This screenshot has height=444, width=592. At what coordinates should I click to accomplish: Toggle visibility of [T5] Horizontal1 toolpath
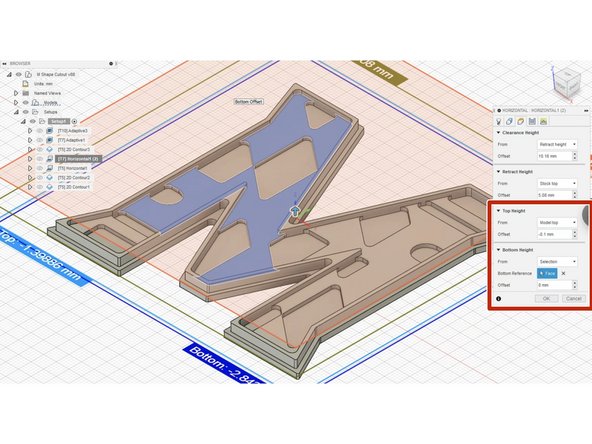click(40, 168)
